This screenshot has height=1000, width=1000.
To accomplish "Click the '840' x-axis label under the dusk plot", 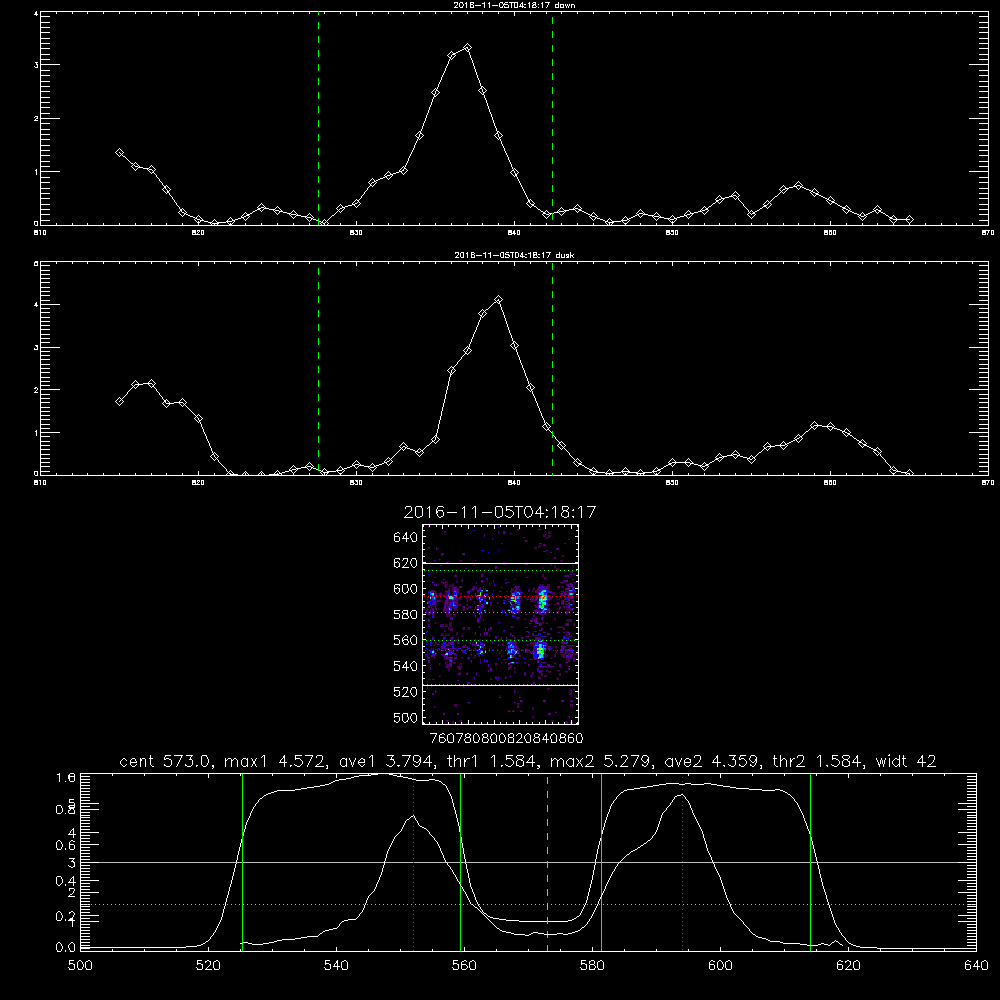I will tap(515, 483).
